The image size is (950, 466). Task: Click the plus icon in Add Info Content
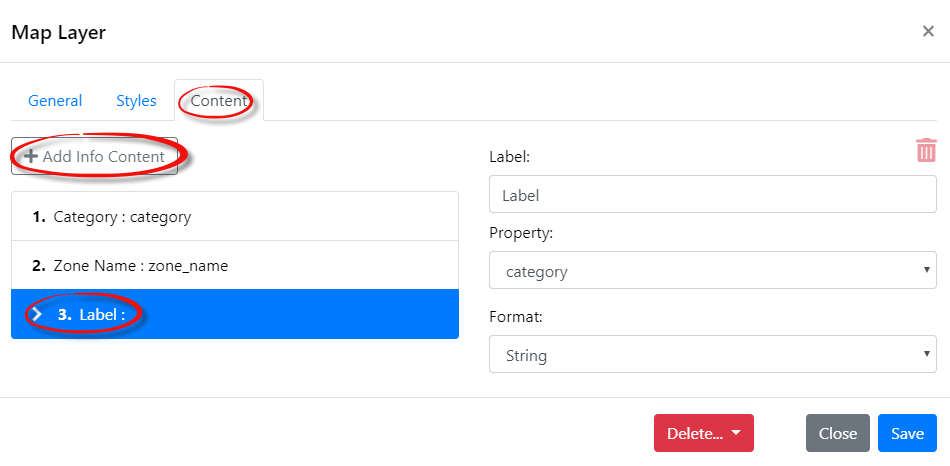tap(31, 156)
